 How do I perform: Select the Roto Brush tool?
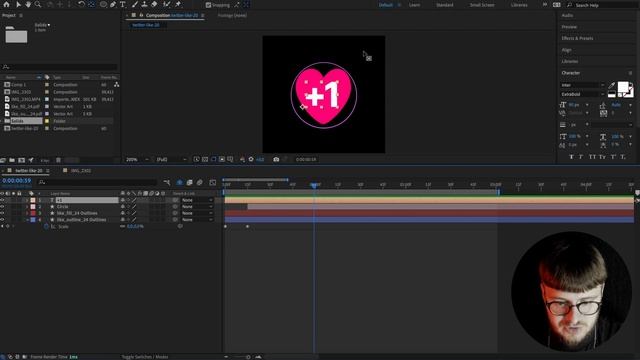click(167, 4)
